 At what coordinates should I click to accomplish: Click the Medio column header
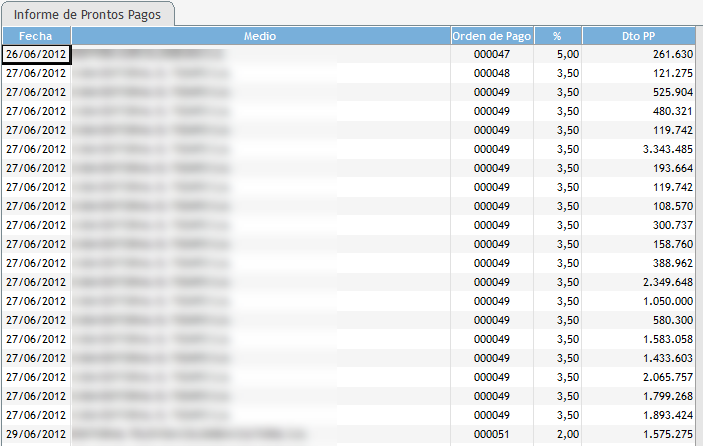(x=260, y=36)
